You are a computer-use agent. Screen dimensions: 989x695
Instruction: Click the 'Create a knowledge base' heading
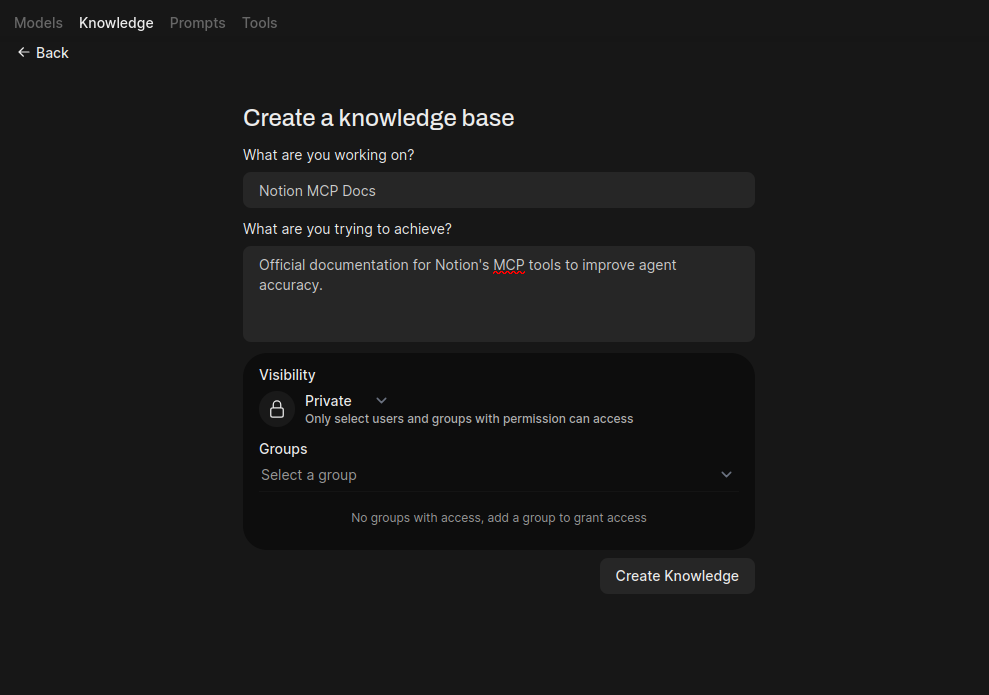click(x=378, y=117)
